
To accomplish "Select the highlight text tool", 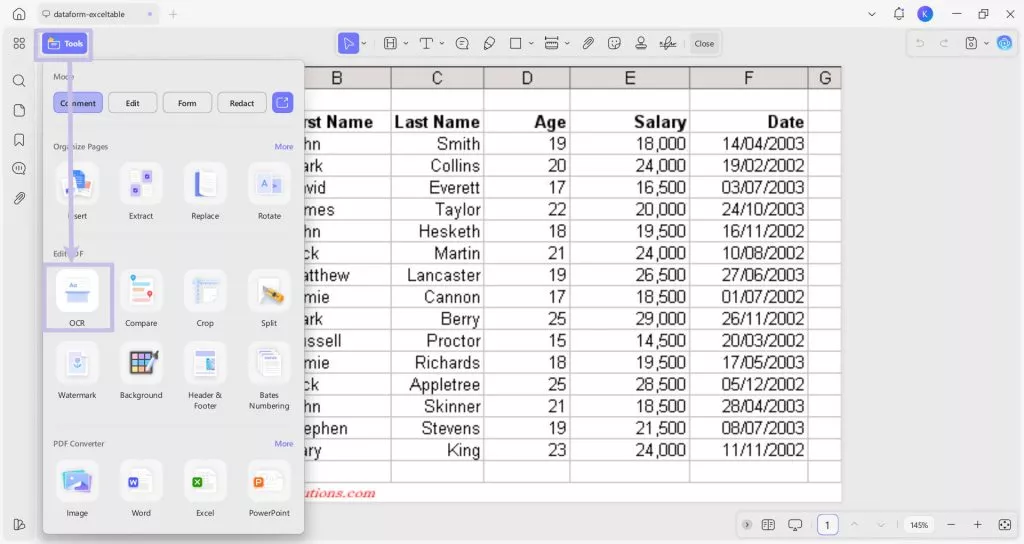I will (391, 44).
